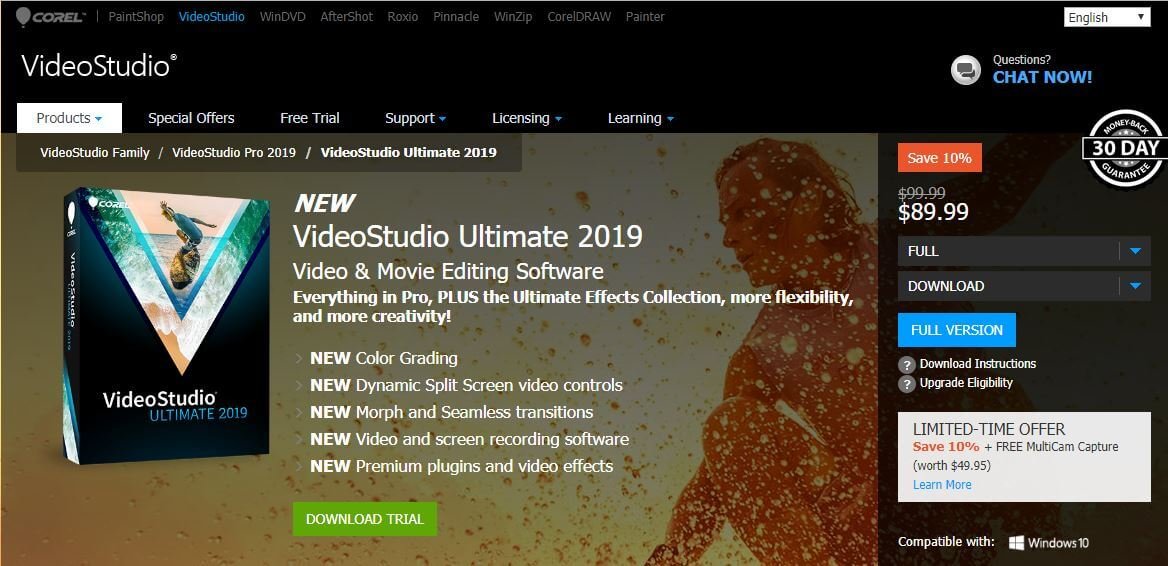
Task: Go to VideoStudio Family breadcrumb
Action: 95,153
